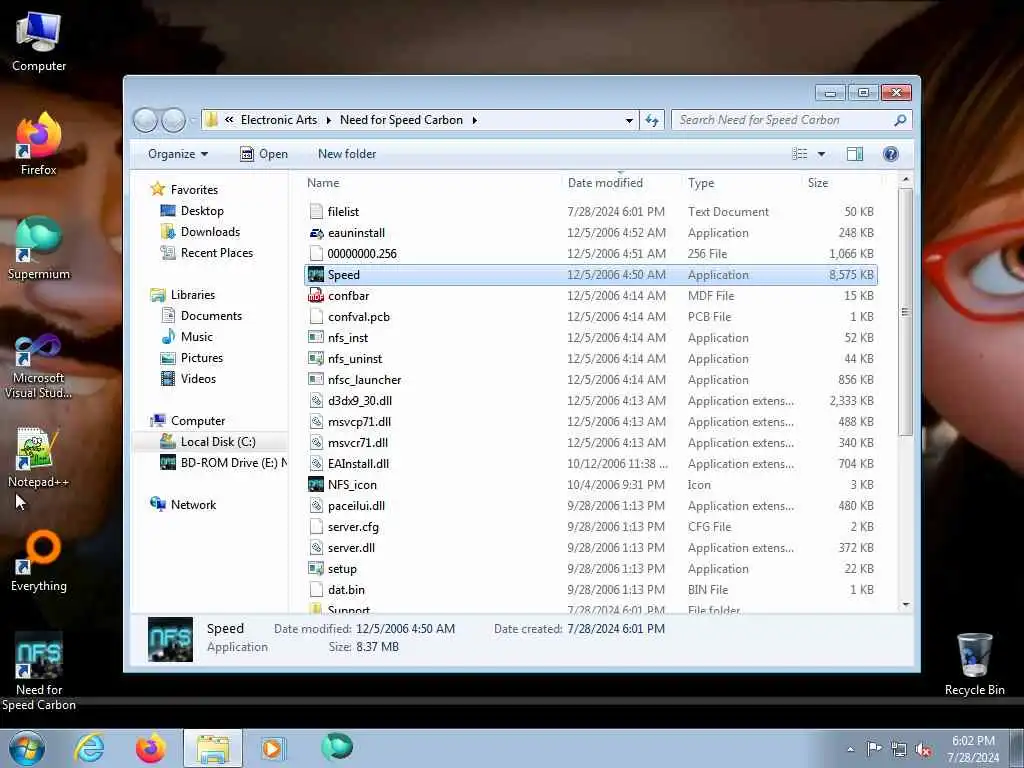
Task: Select Network in the navigation pane
Action: [184, 505]
